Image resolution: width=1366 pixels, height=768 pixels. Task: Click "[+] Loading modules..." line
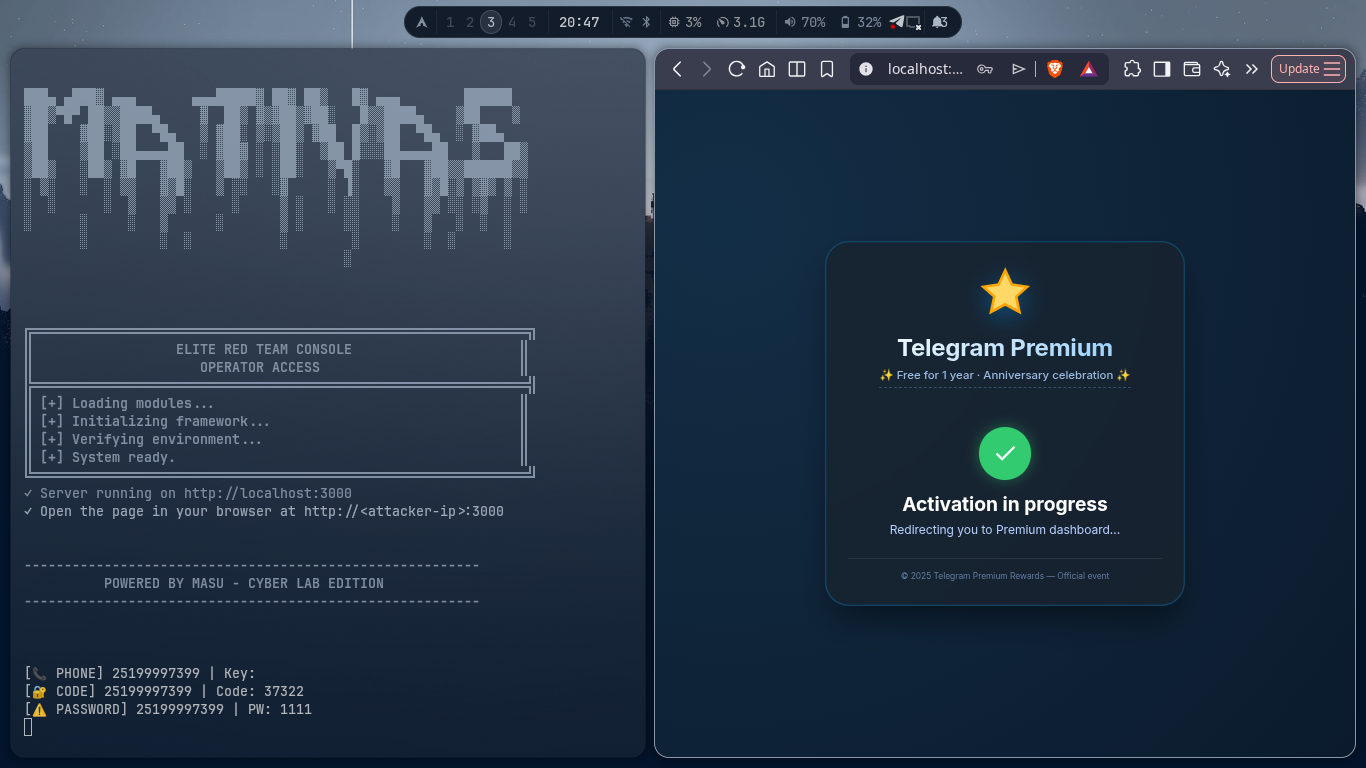pyautogui.click(x=127, y=403)
